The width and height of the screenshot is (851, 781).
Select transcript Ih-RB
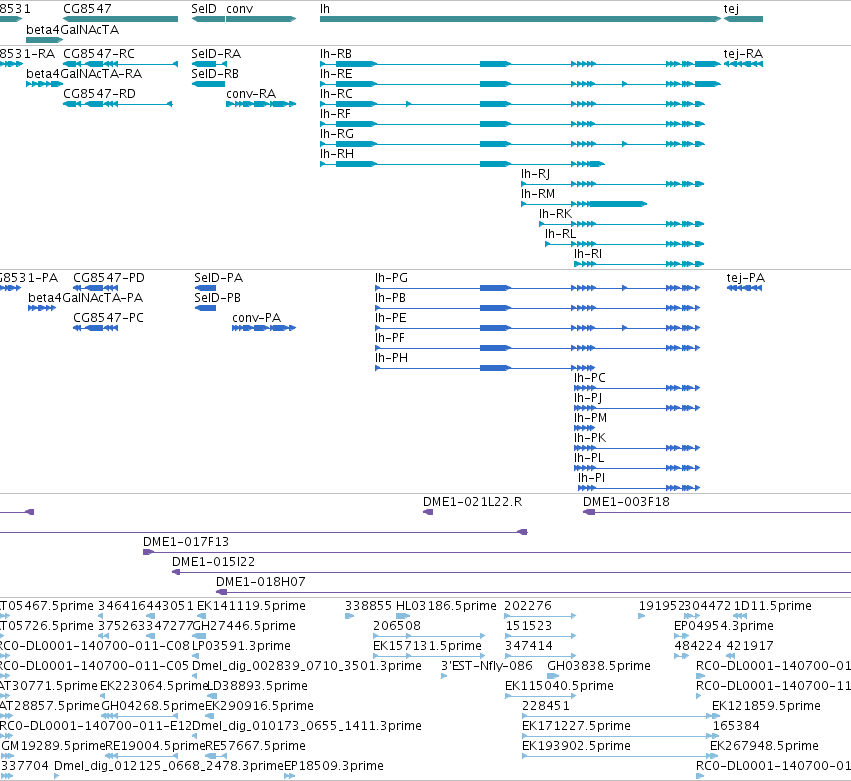(x=520, y=64)
